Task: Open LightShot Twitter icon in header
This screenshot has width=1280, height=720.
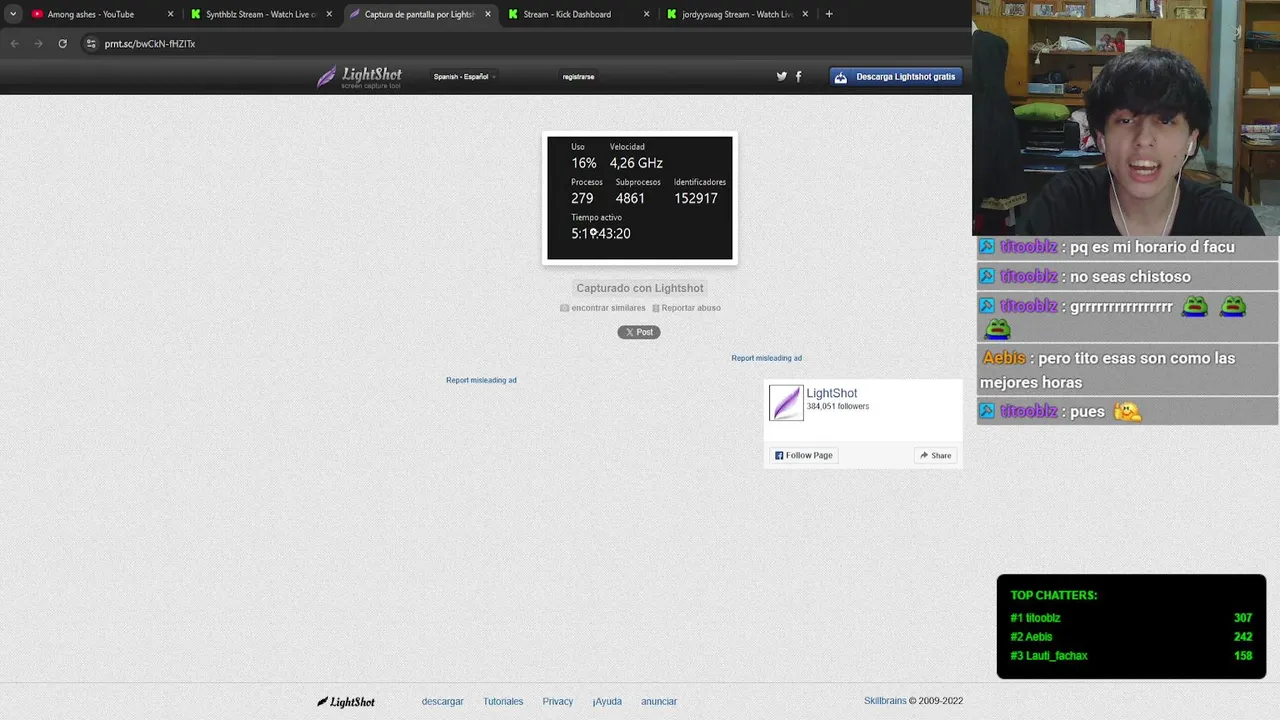Action: click(782, 76)
